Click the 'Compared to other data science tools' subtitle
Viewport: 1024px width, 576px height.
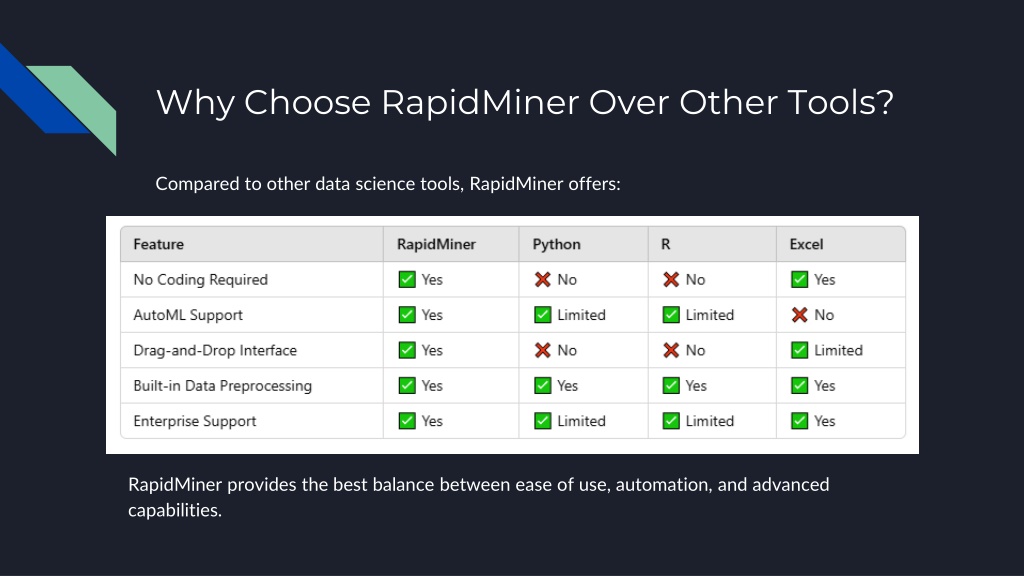click(388, 184)
